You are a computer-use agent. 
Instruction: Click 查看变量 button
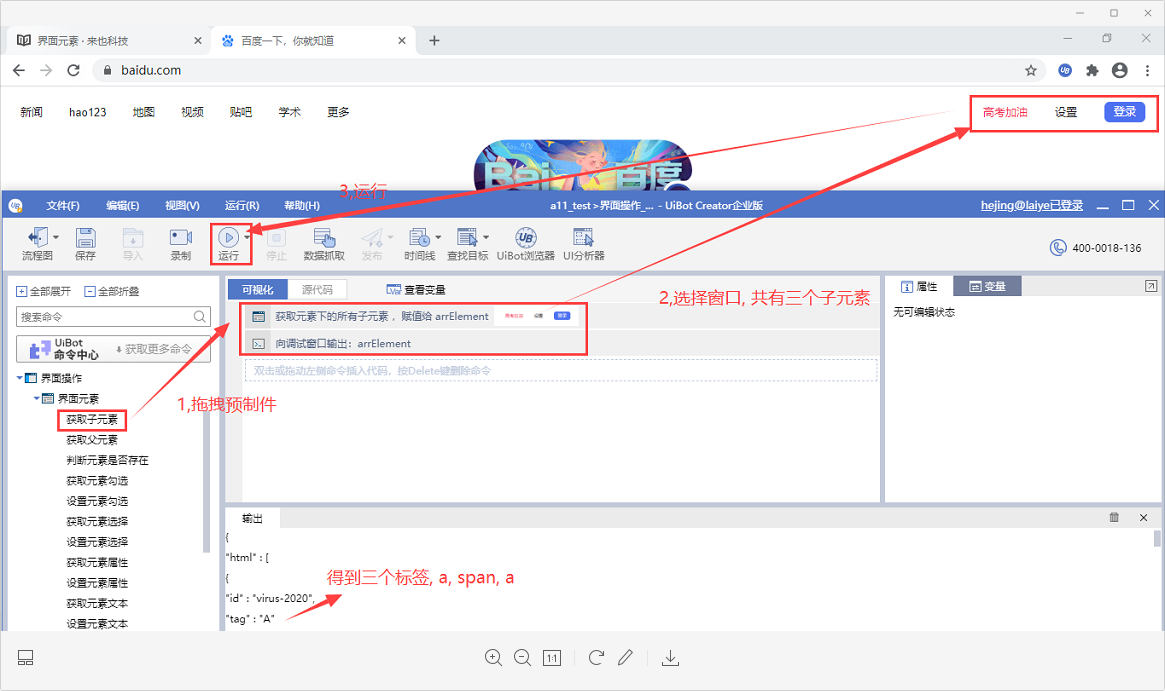(416, 290)
